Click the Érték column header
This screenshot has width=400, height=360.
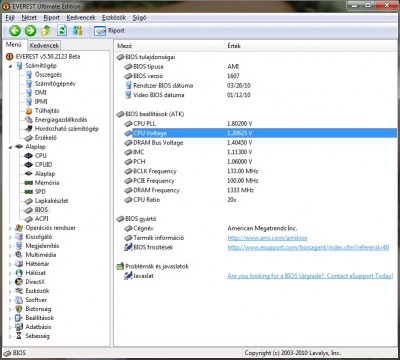312,46
